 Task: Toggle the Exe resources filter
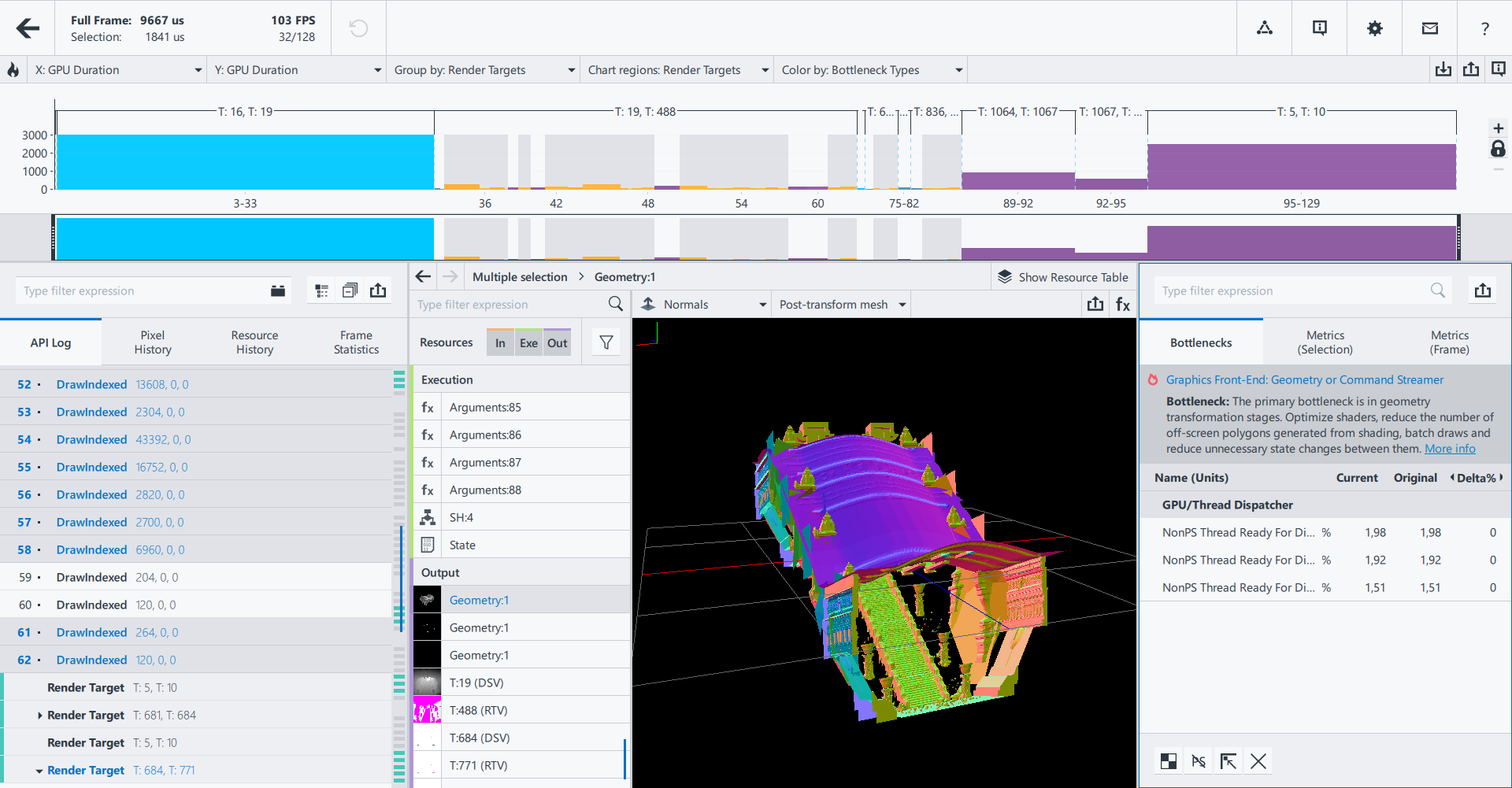click(528, 342)
